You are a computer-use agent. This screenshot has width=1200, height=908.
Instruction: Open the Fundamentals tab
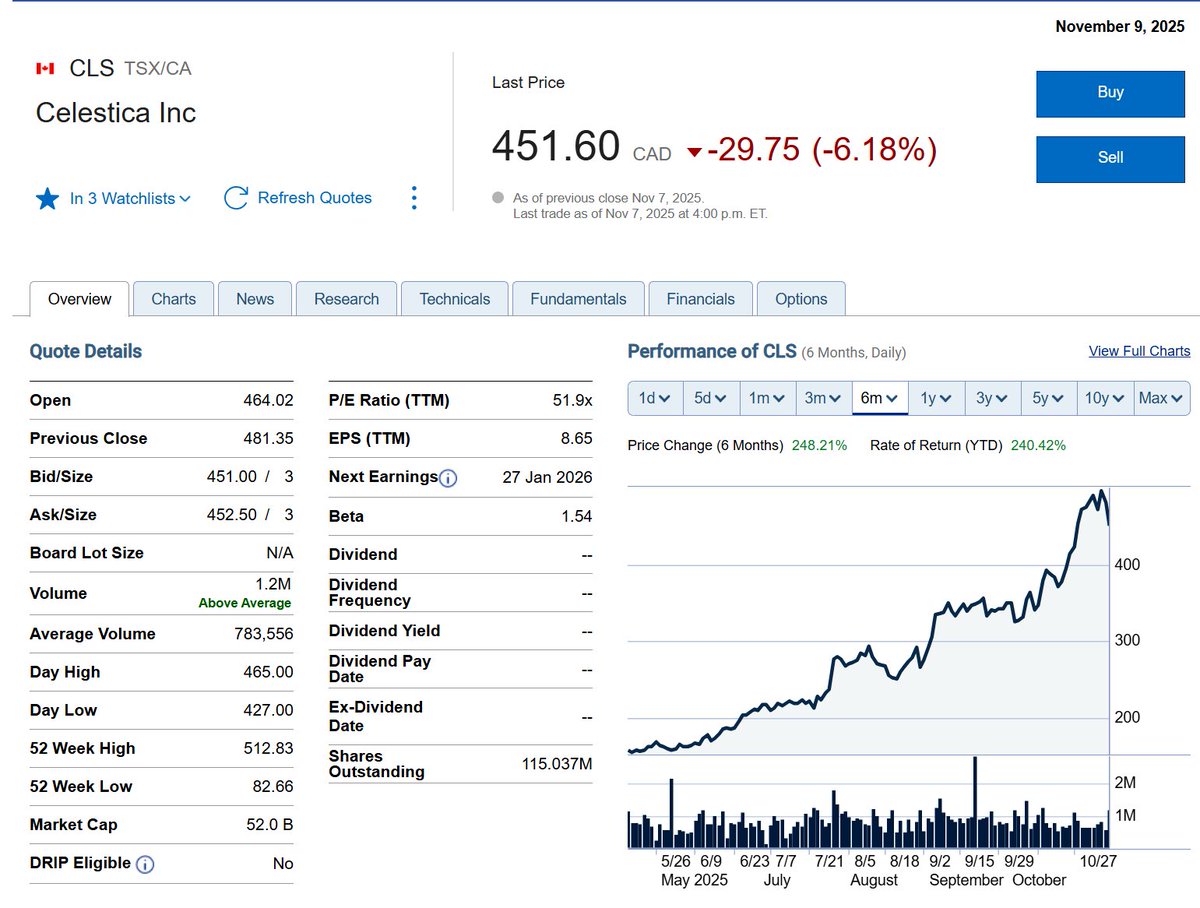(x=578, y=299)
